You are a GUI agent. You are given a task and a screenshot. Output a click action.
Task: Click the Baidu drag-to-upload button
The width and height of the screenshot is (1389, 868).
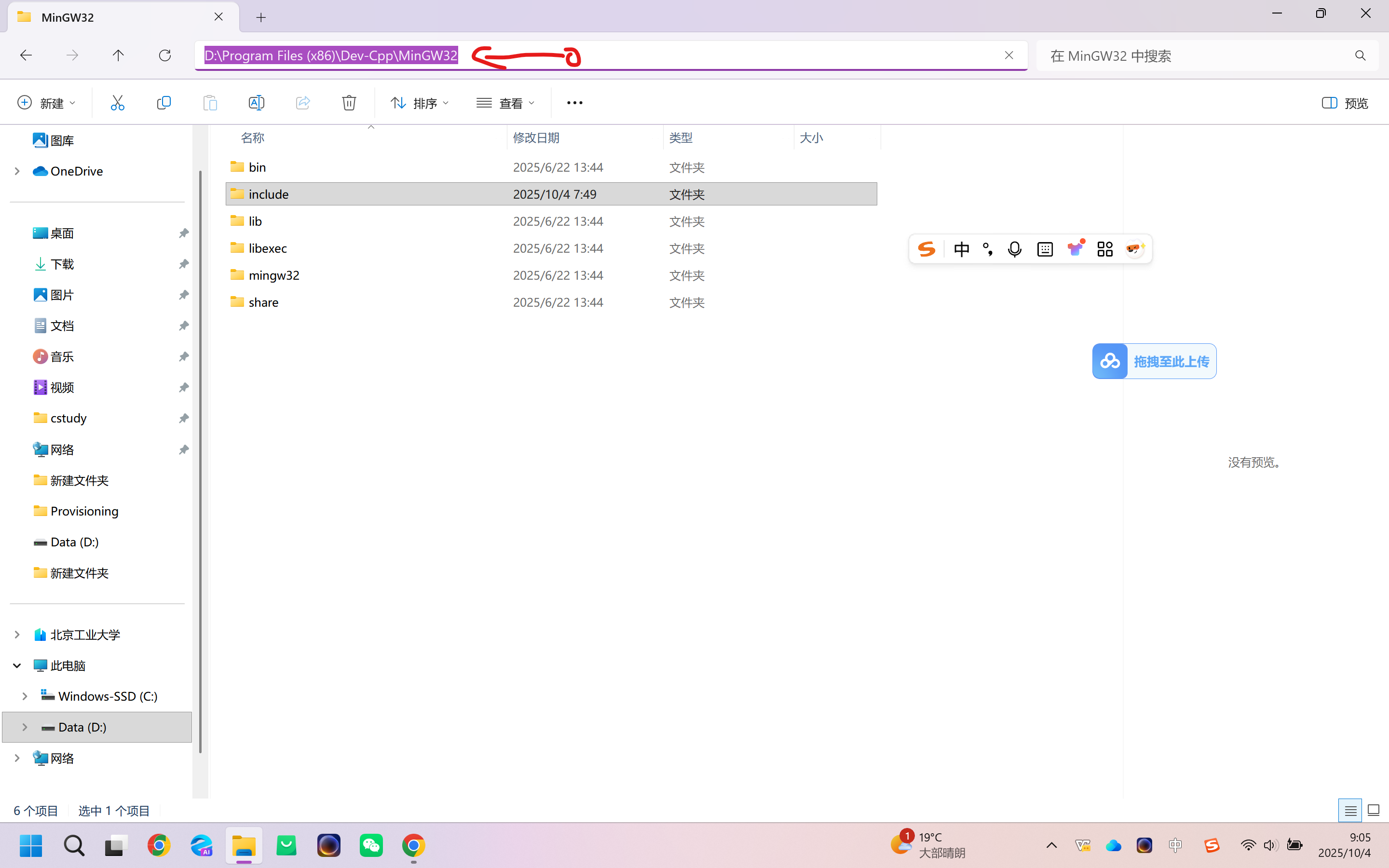pyautogui.click(x=1154, y=361)
